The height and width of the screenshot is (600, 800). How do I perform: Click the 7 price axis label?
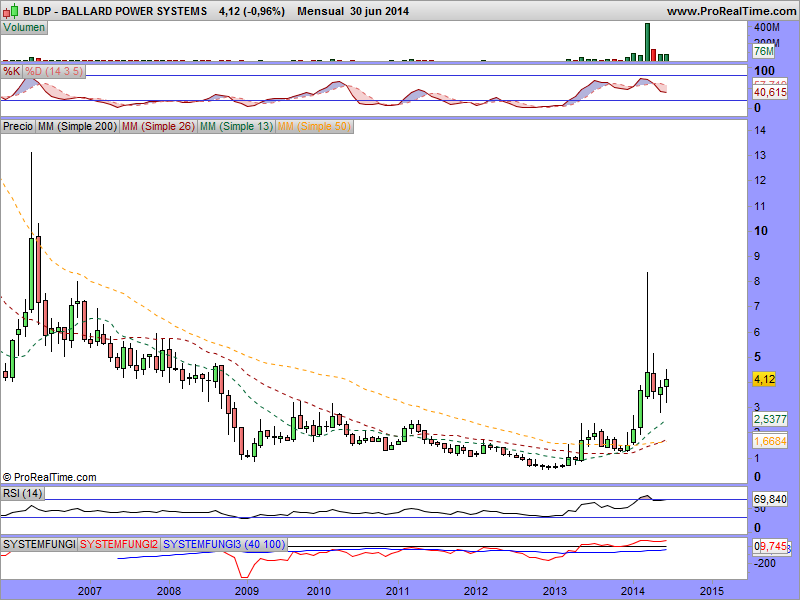point(757,306)
